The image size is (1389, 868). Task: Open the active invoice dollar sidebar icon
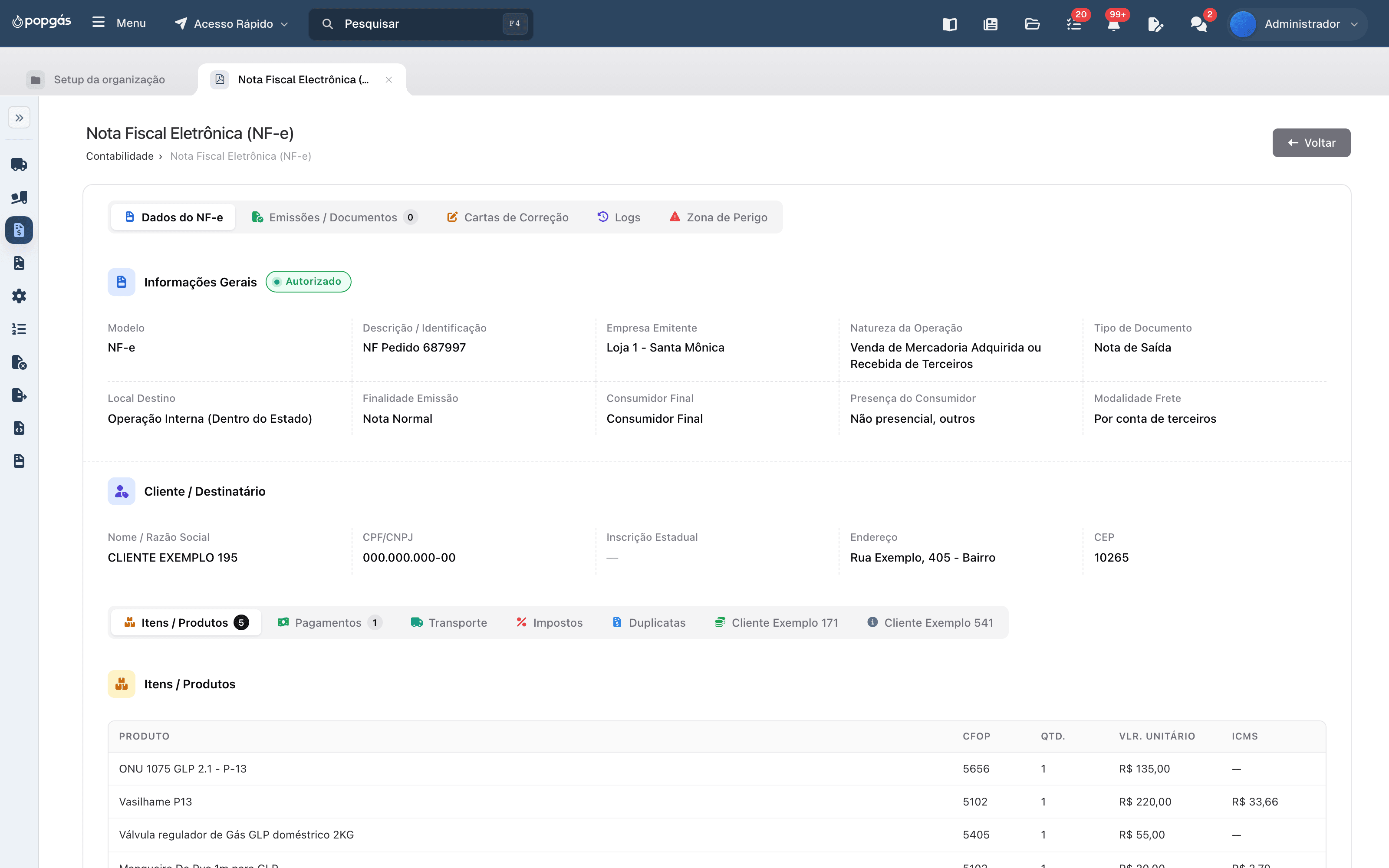tap(19, 230)
